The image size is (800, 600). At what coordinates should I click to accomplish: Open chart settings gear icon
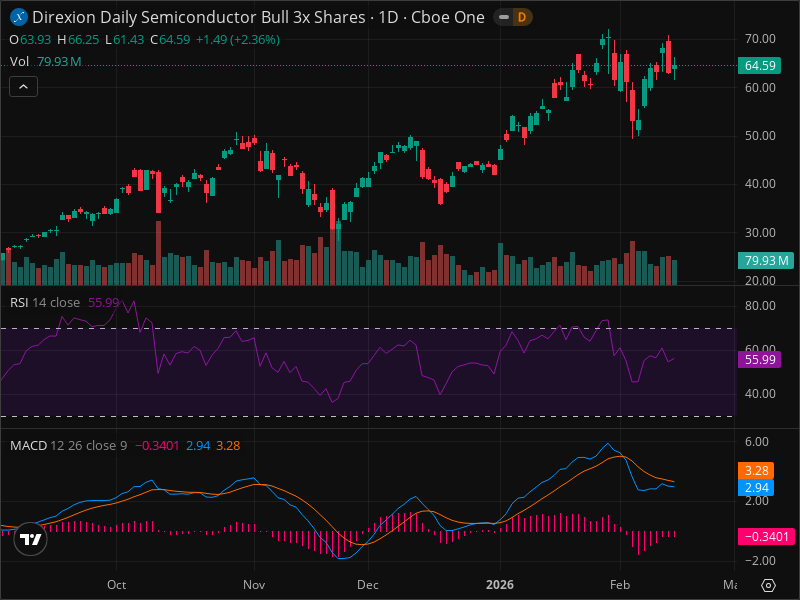click(x=768, y=585)
